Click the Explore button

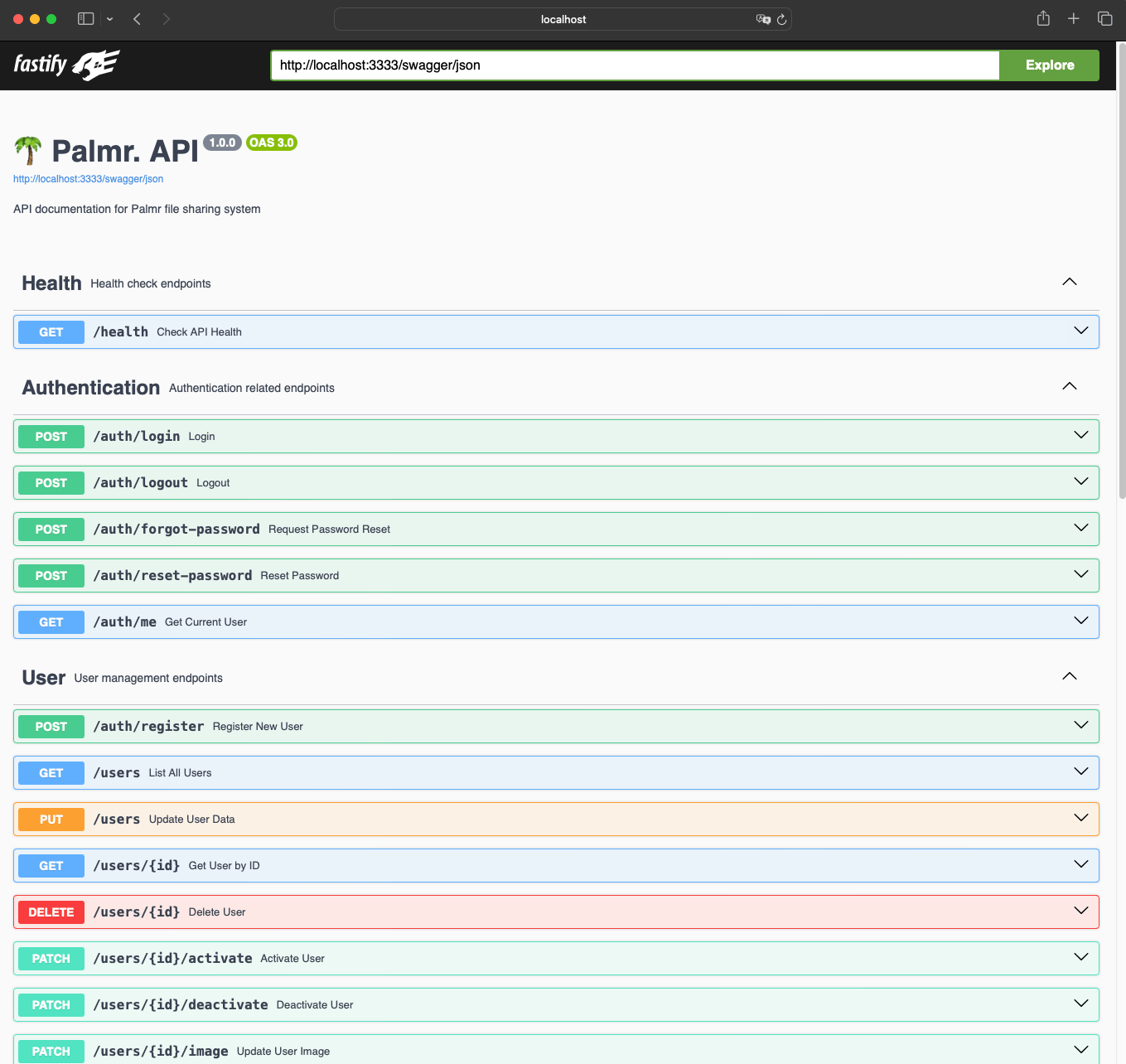[1049, 65]
